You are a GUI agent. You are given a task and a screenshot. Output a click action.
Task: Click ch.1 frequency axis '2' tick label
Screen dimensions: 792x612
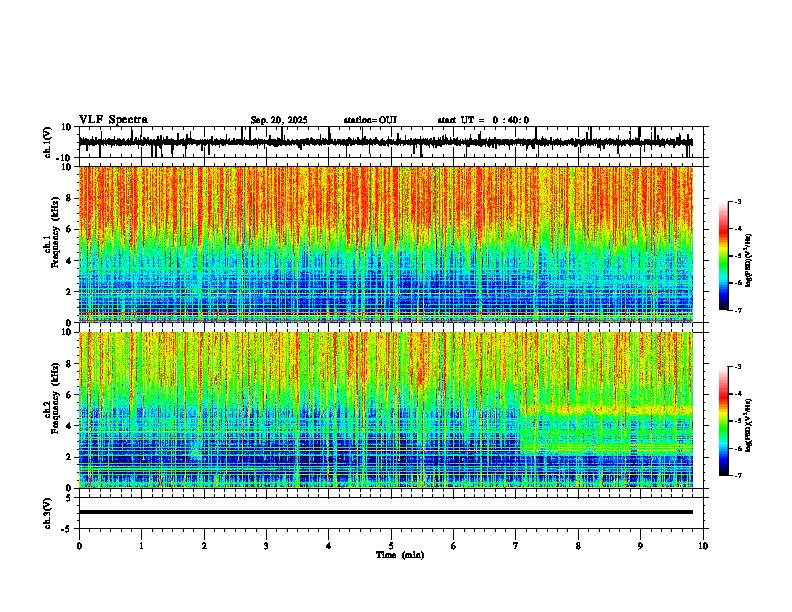point(70,292)
